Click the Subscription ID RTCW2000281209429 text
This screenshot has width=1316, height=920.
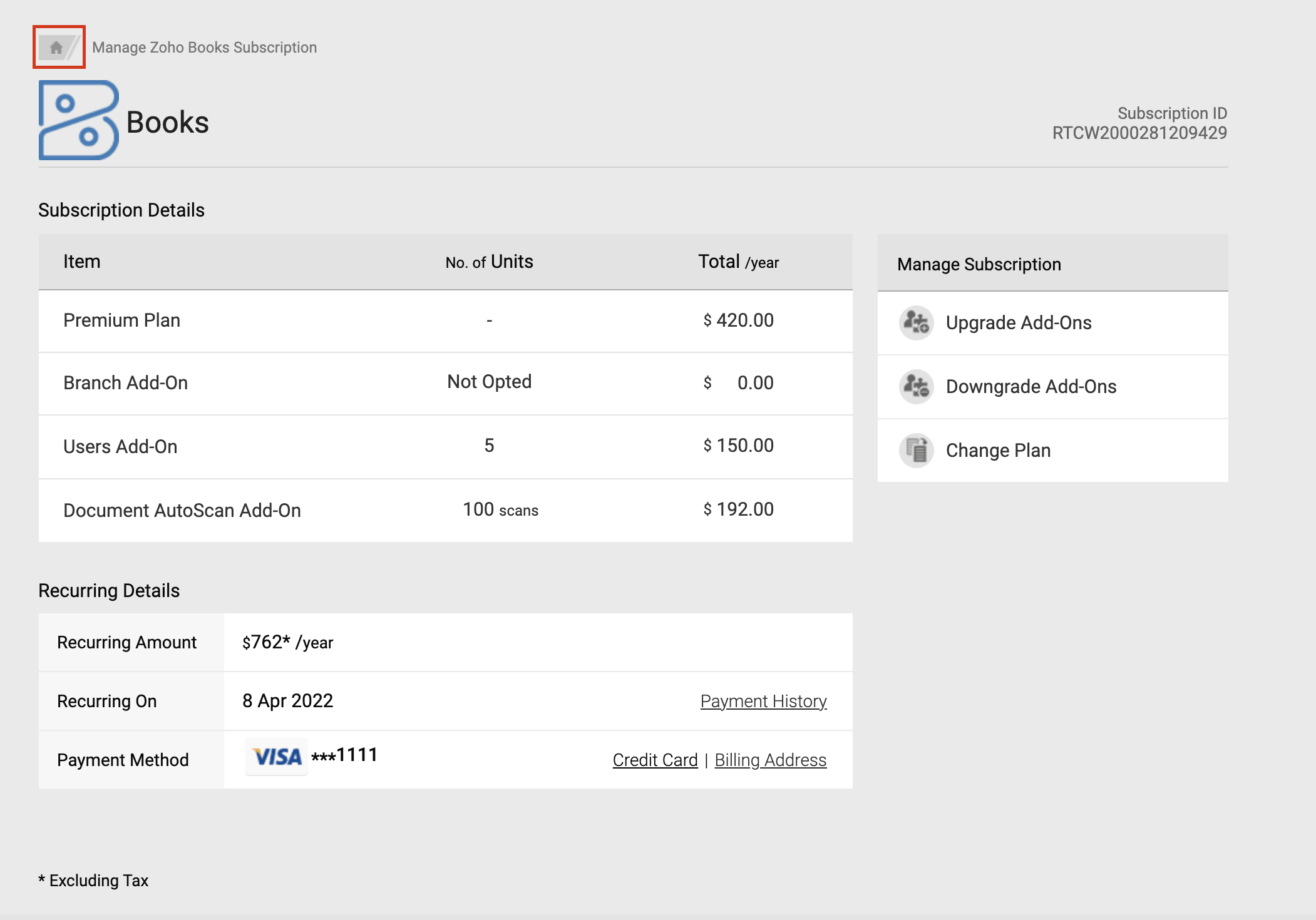(1139, 133)
